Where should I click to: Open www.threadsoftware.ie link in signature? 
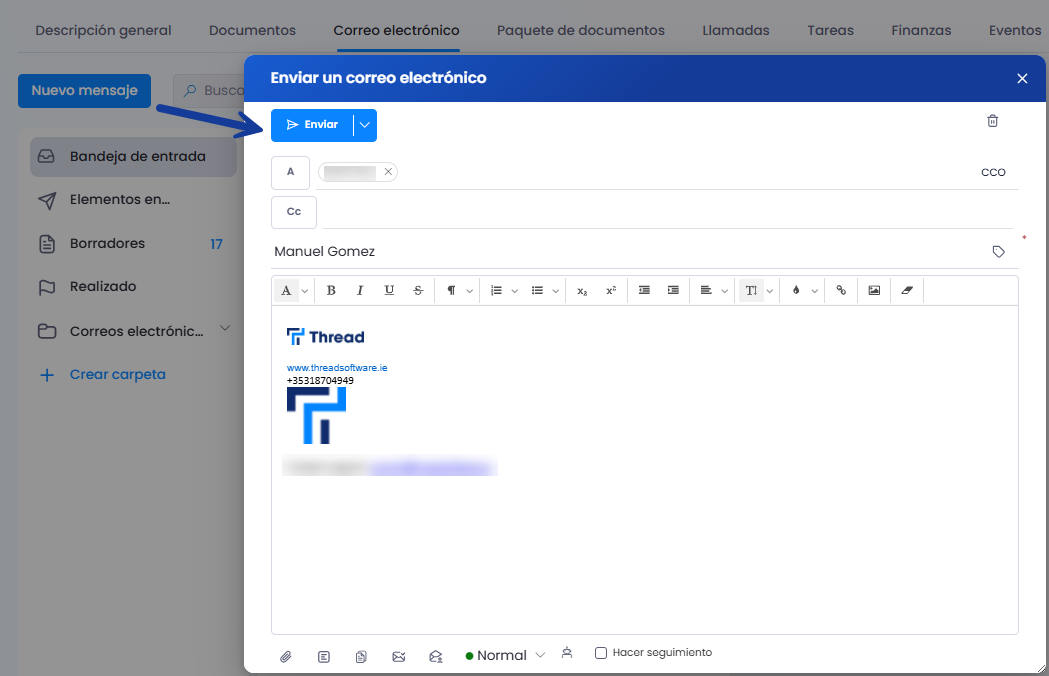tap(337, 367)
